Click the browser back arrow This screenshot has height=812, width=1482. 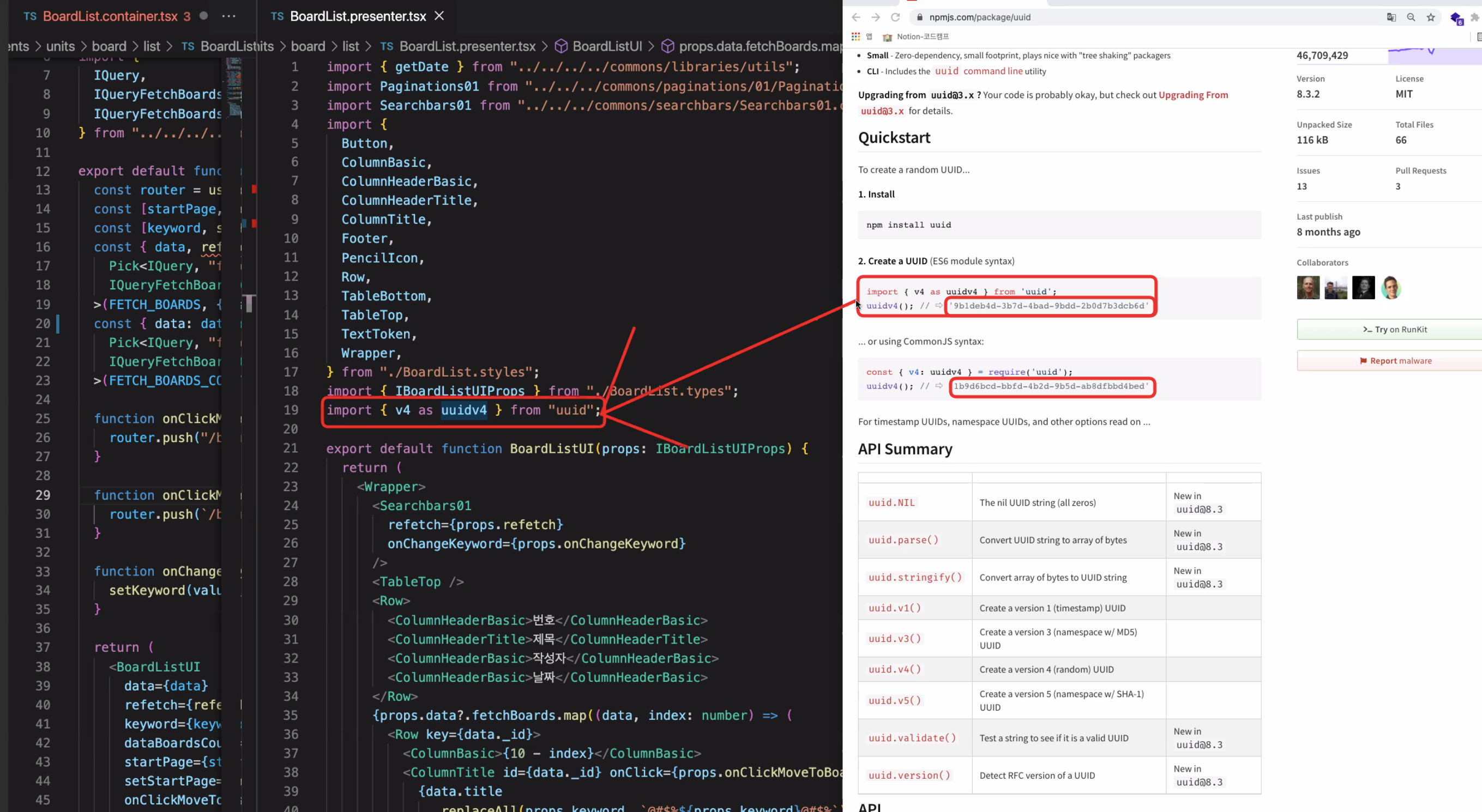856,17
